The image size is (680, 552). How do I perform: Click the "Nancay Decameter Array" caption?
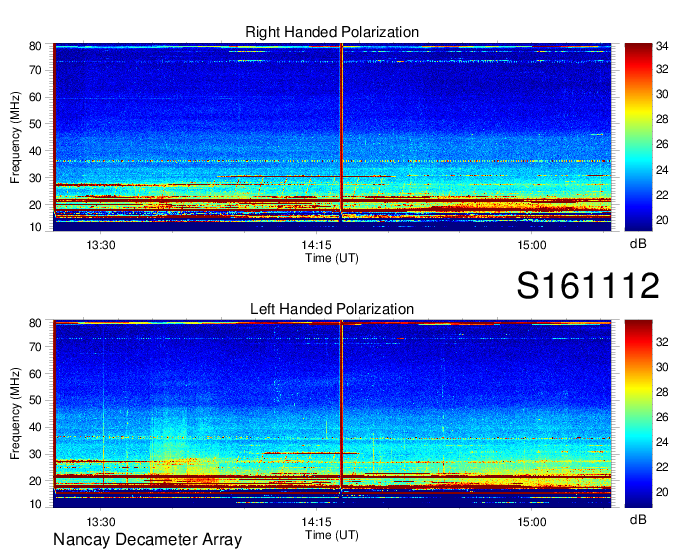click(x=147, y=540)
